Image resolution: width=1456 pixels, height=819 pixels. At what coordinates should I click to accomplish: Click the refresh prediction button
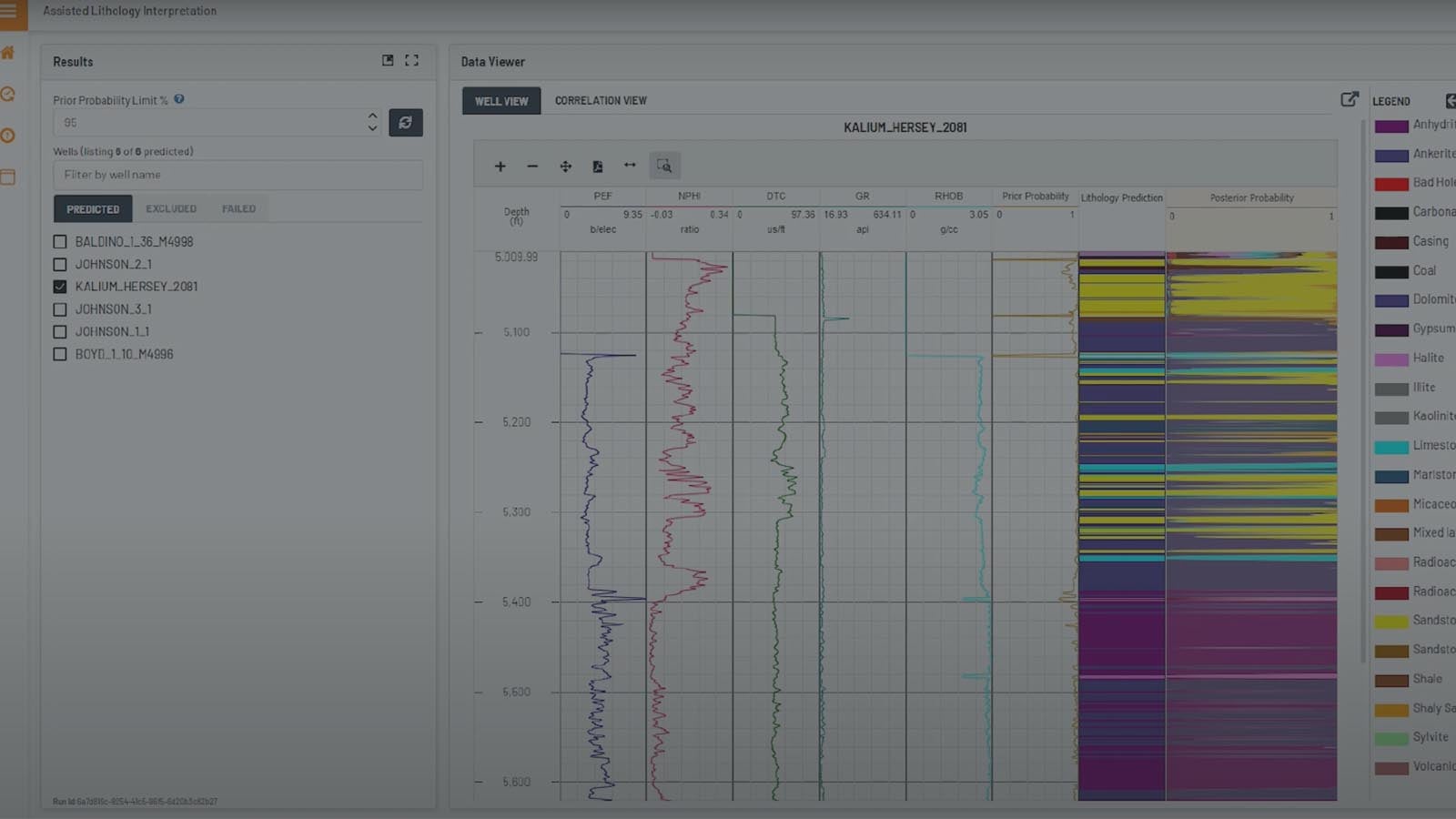point(405,123)
